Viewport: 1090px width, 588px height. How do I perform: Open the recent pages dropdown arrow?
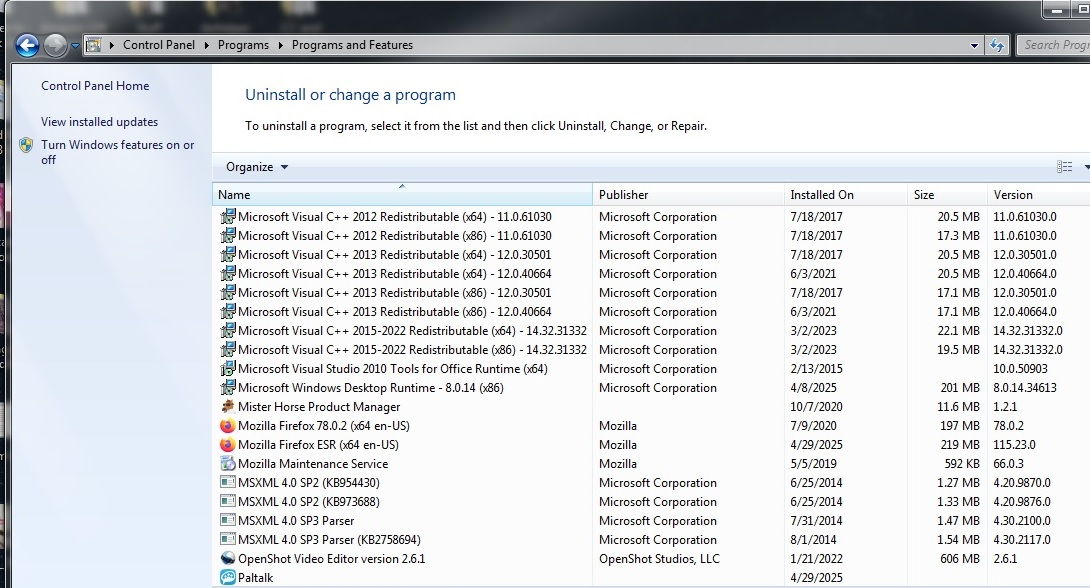pos(75,46)
